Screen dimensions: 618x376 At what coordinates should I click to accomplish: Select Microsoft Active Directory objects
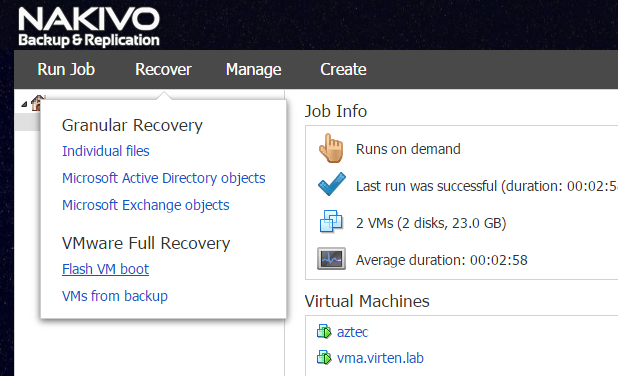click(x=164, y=178)
